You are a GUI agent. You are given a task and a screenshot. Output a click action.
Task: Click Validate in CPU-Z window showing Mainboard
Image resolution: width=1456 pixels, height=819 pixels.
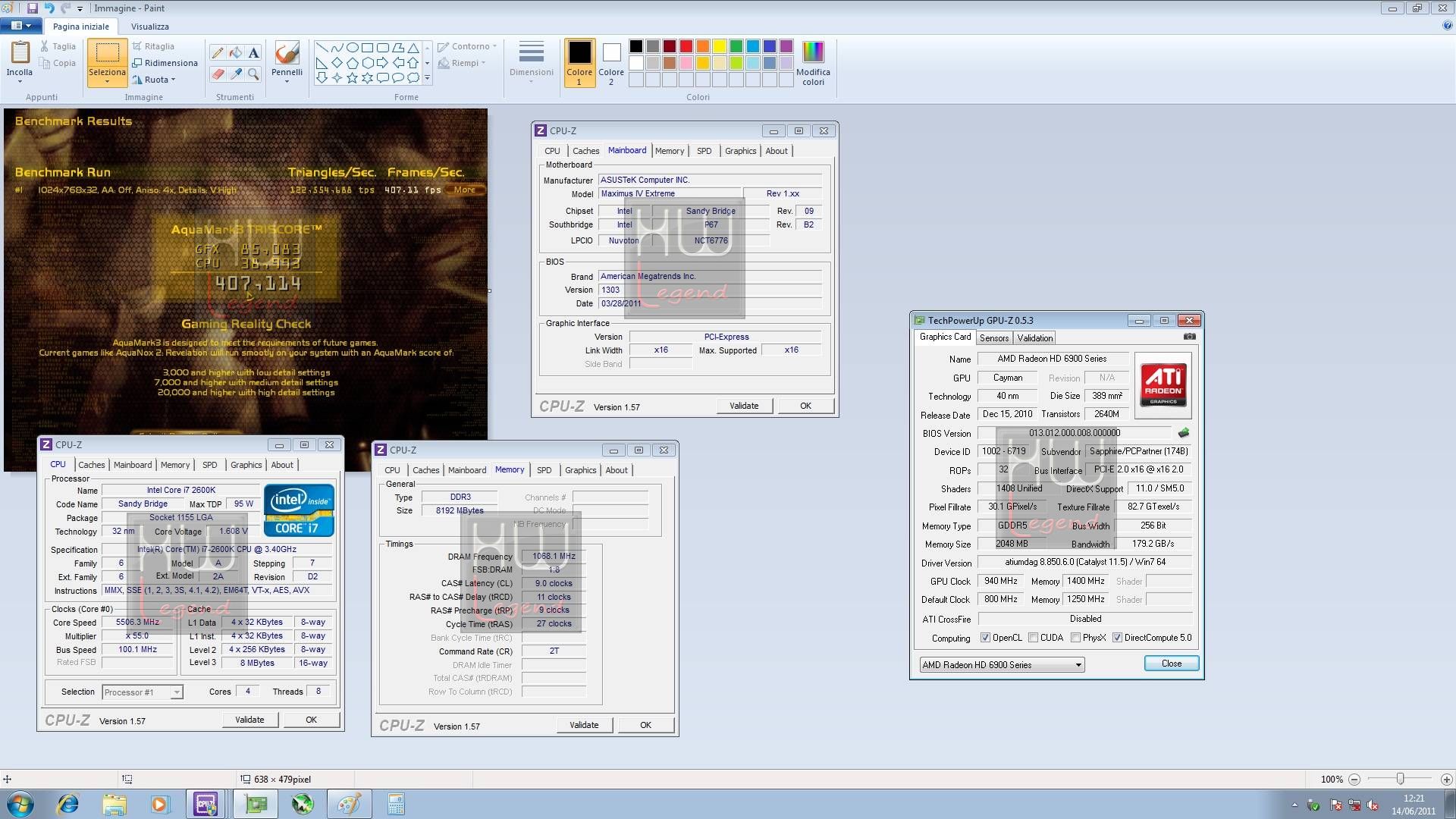pos(744,406)
